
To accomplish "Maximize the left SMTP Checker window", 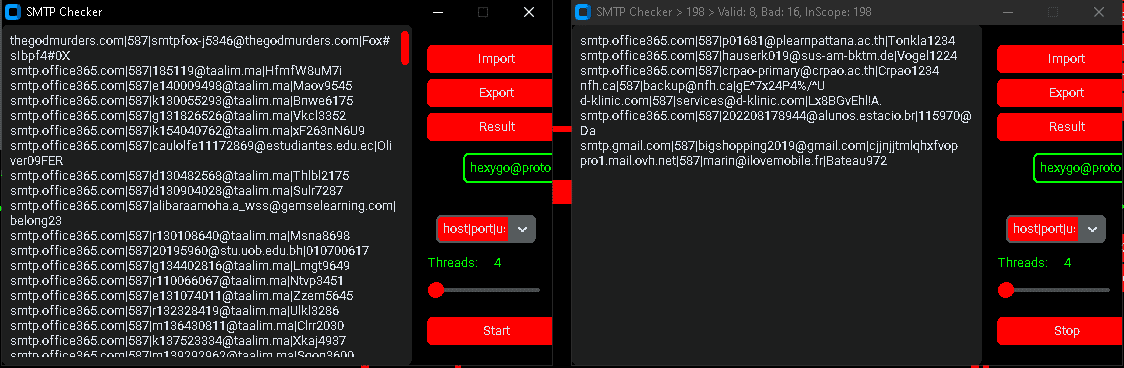I will coord(483,12).
